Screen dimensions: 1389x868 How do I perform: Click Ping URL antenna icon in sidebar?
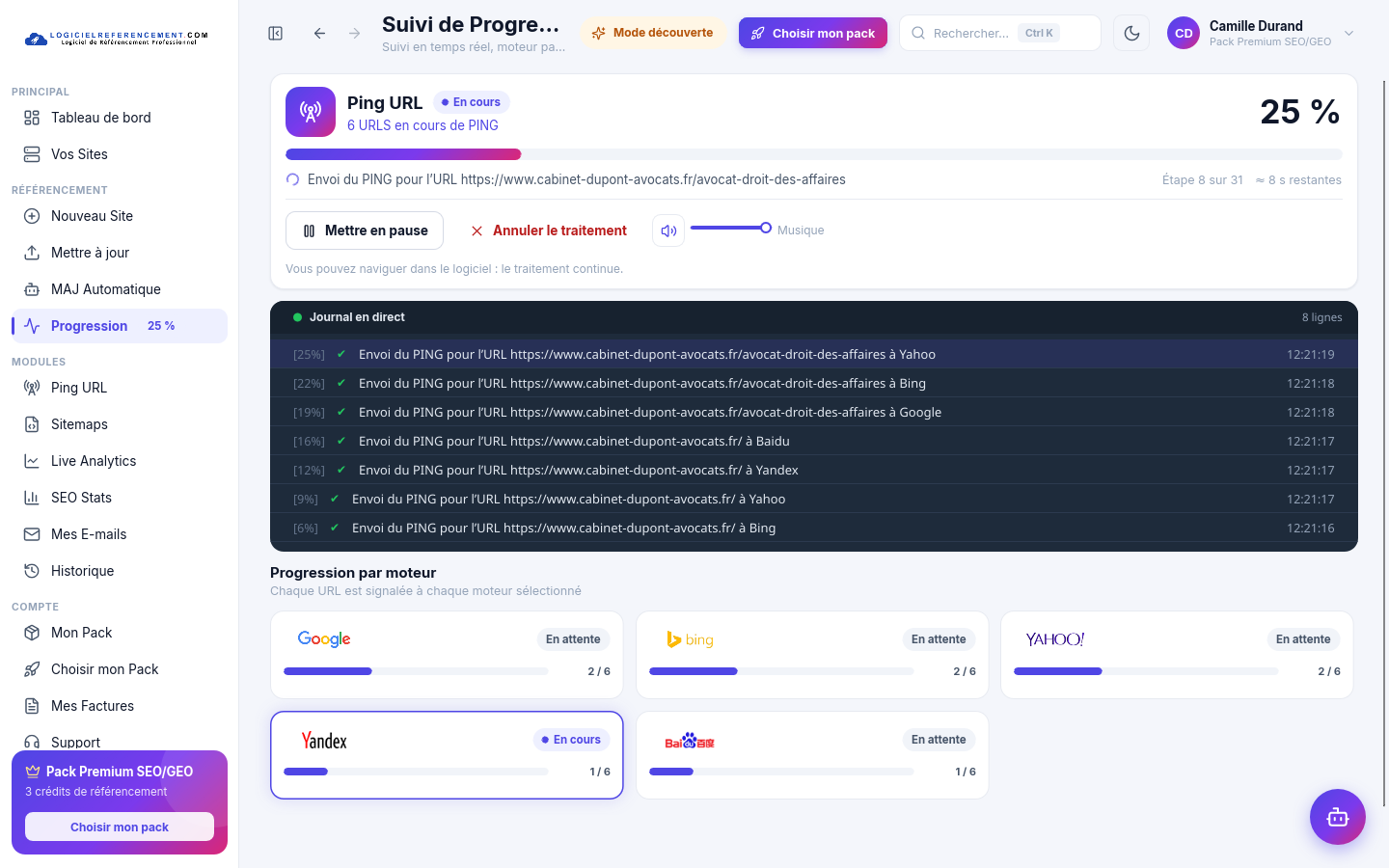tap(32, 388)
